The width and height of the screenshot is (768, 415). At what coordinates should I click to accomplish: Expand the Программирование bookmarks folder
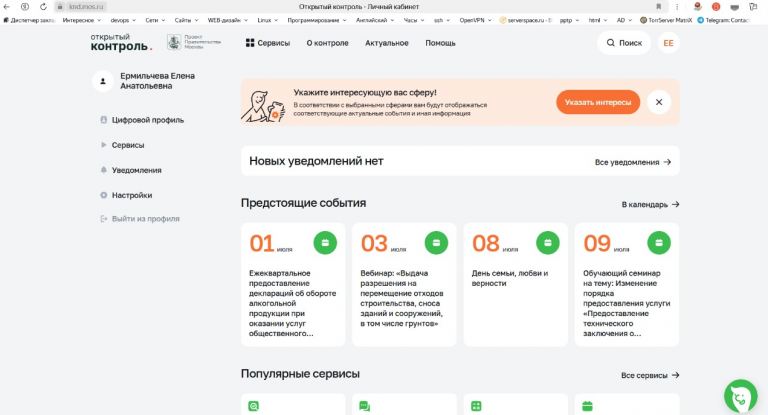pos(316,21)
